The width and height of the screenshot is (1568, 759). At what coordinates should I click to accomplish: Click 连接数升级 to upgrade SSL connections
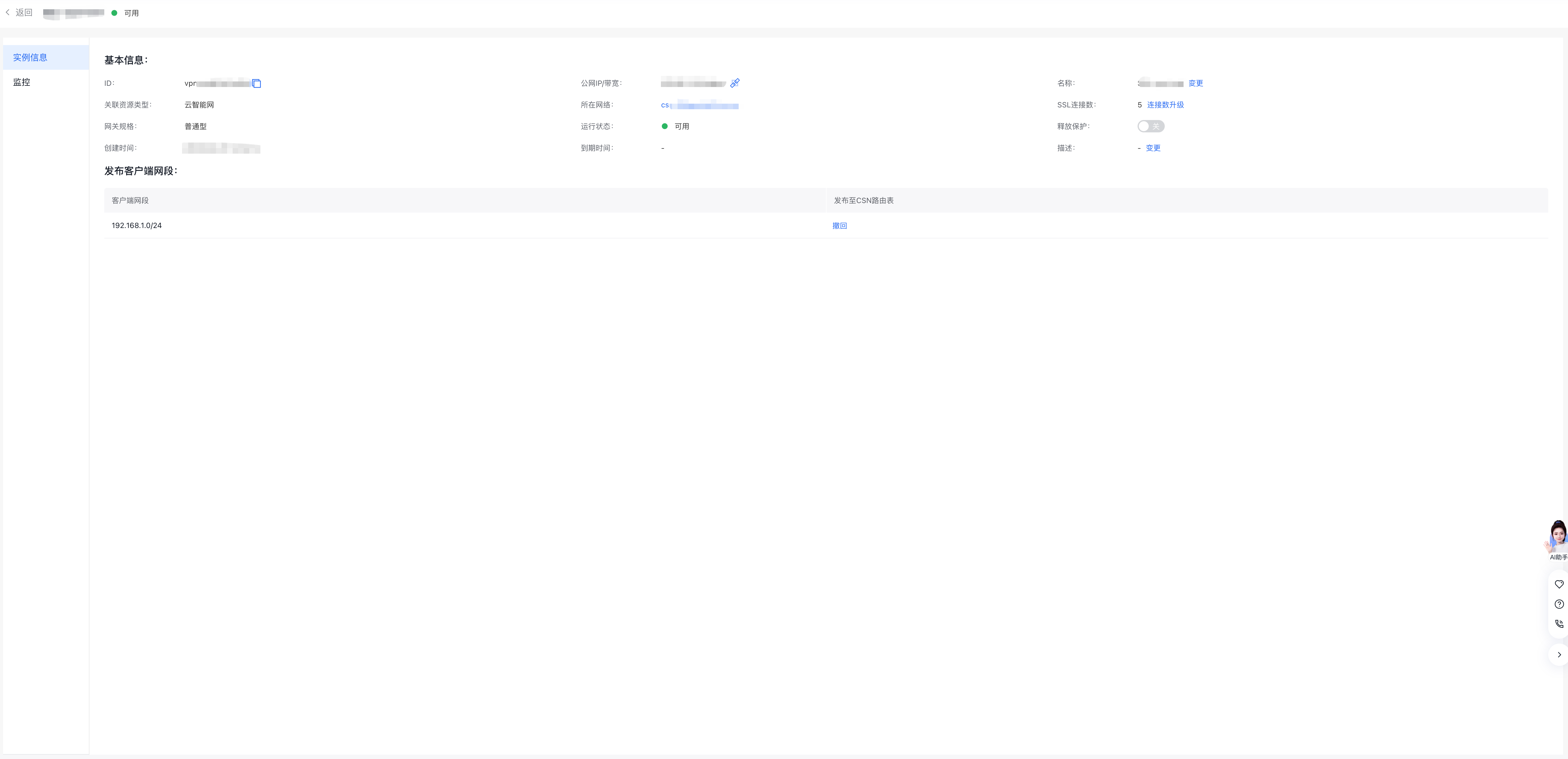pyautogui.click(x=1165, y=105)
